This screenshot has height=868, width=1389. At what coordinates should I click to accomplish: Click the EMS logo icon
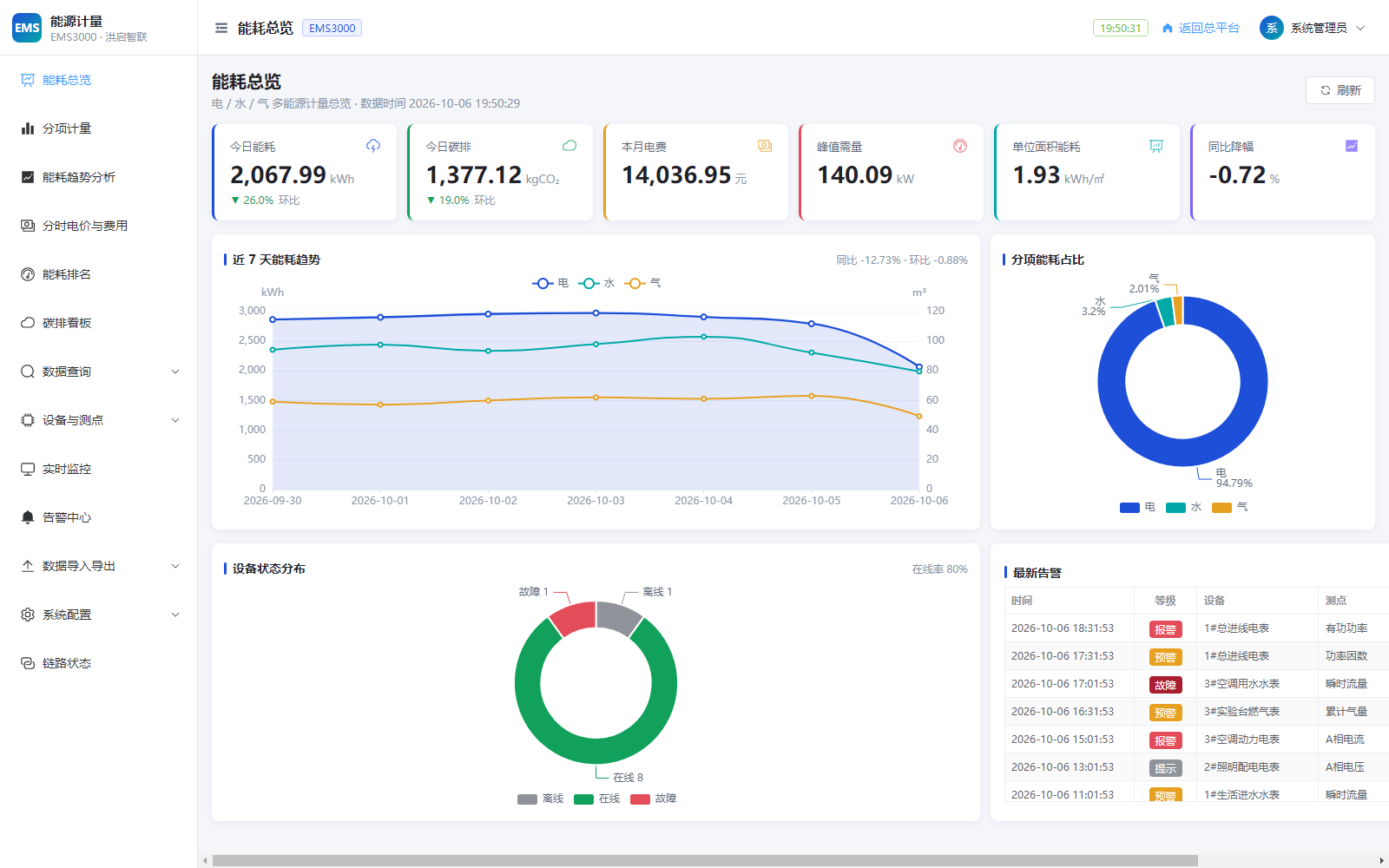point(27,28)
